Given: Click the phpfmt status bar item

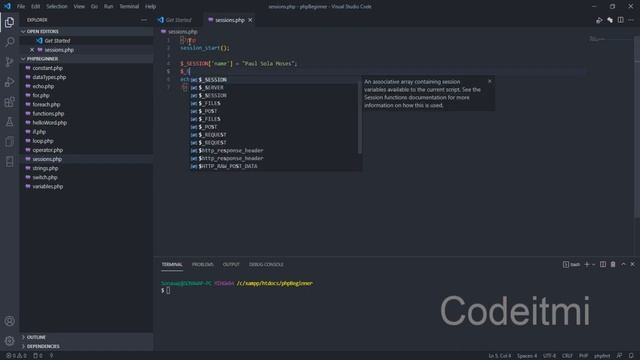Looking at the screenshot, I should [602, 356].
